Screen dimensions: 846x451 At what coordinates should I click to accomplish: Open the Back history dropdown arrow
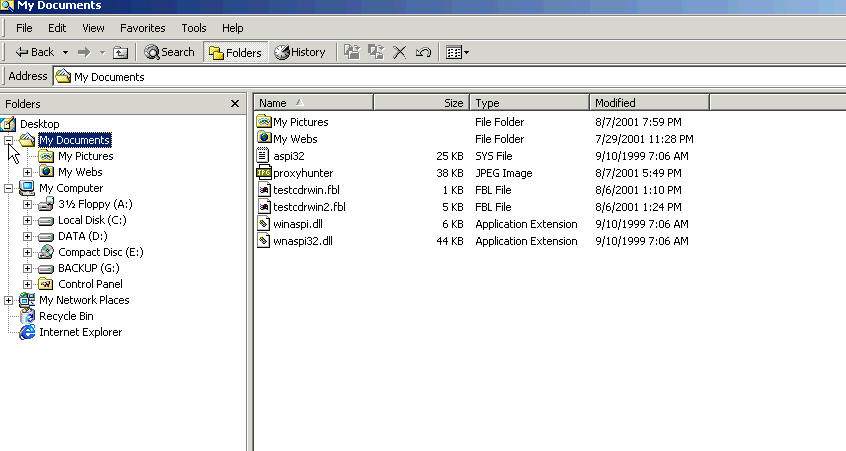[x=65, y=52]
